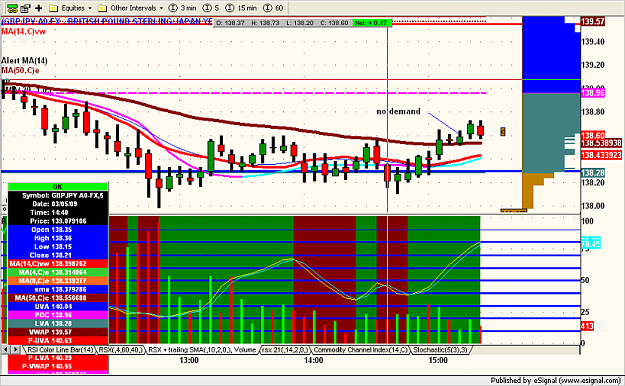
Task: Click the Equities folder icon
Action: [x=54, y=8]
